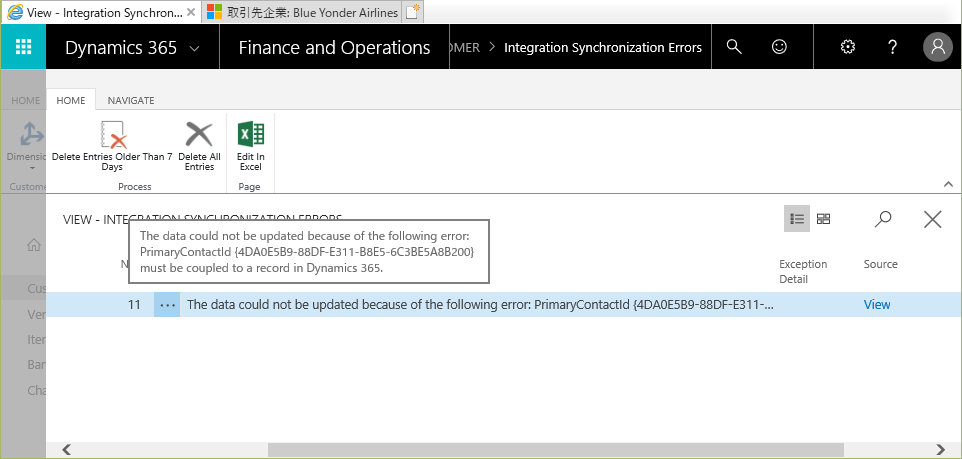Select the error message cell in row 11
This screenshot has width=962, height=459.
click(480, 304)
